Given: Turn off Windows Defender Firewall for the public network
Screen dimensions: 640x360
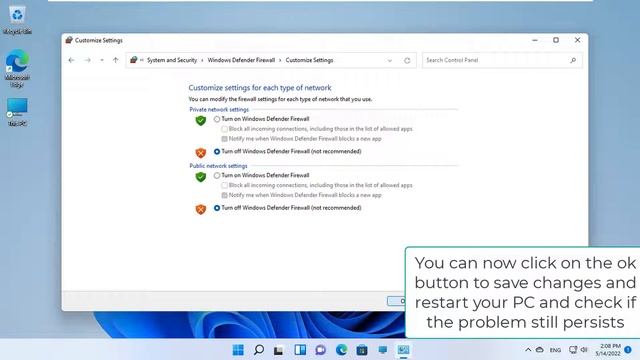Looking at the screenshot, I should [217, 208].
